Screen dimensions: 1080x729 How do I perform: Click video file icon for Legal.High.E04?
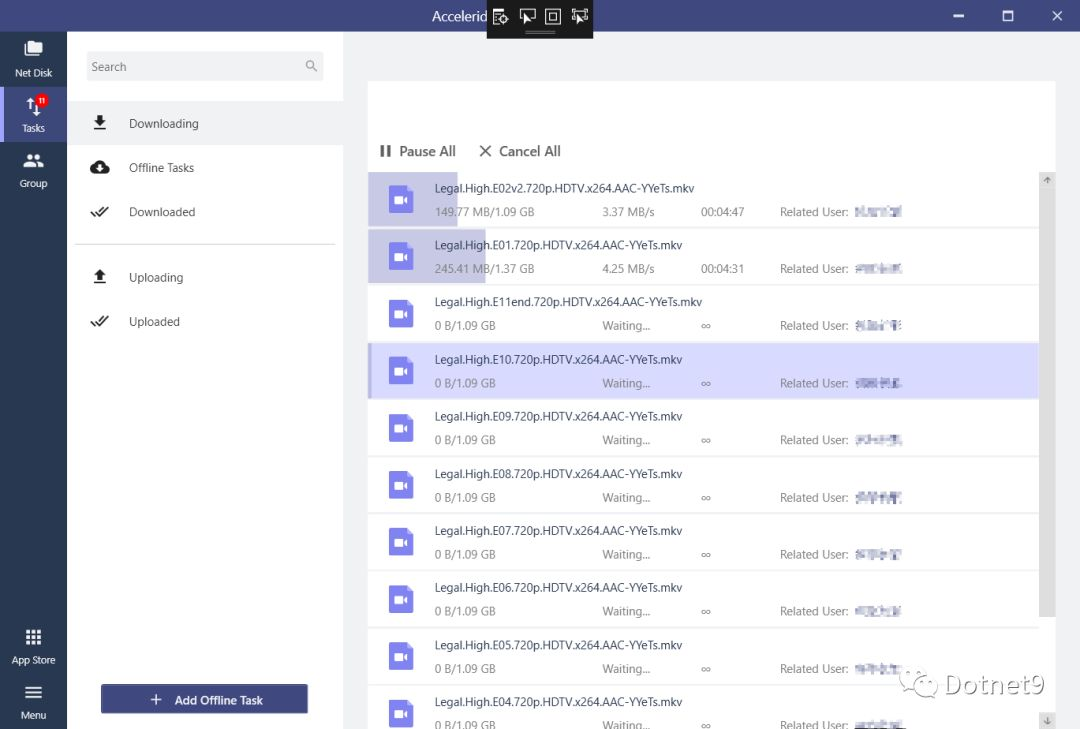(401, 714)
